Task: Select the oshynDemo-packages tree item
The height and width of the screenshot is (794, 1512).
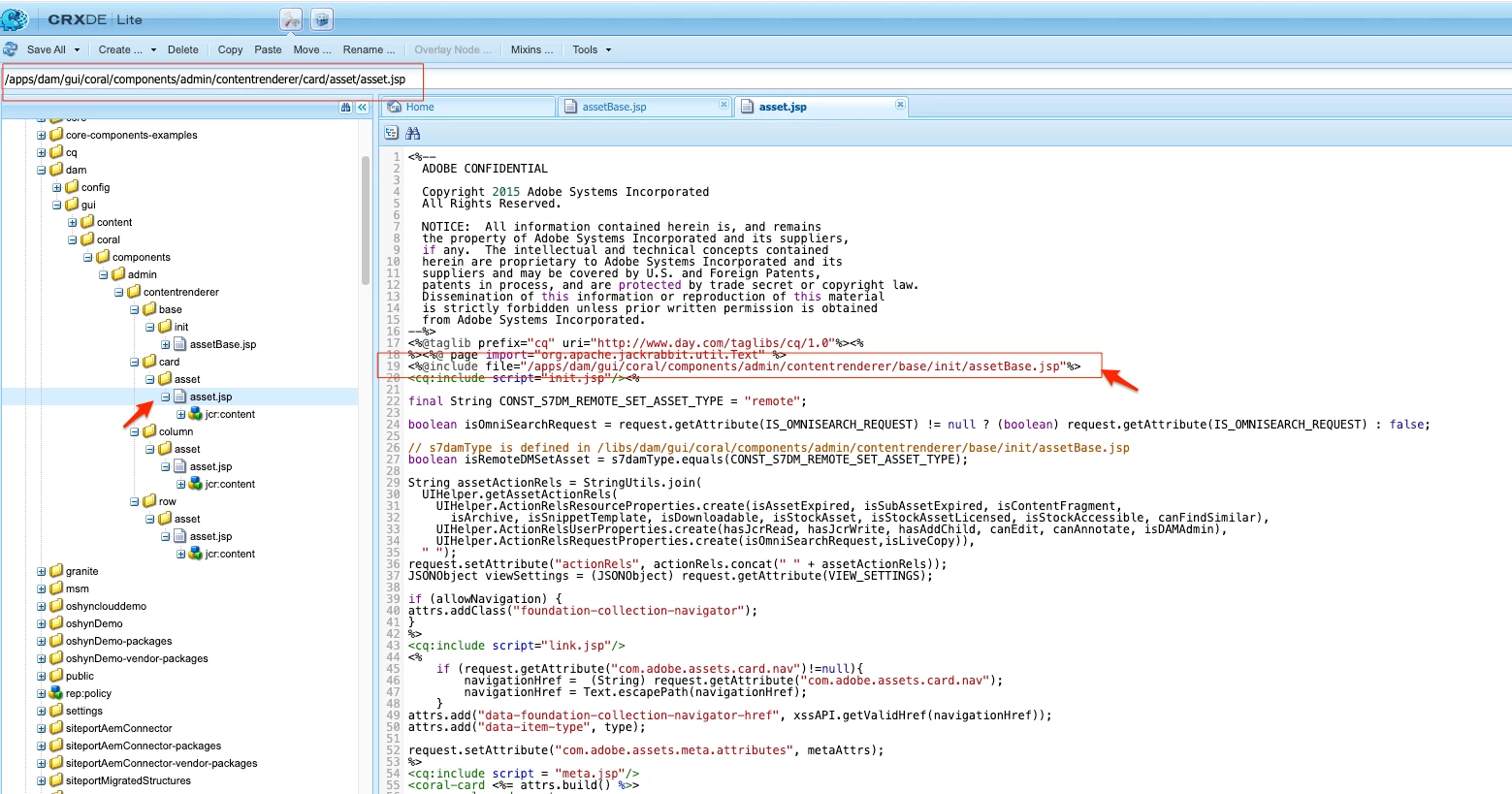Action: click(x=118, y=641)
